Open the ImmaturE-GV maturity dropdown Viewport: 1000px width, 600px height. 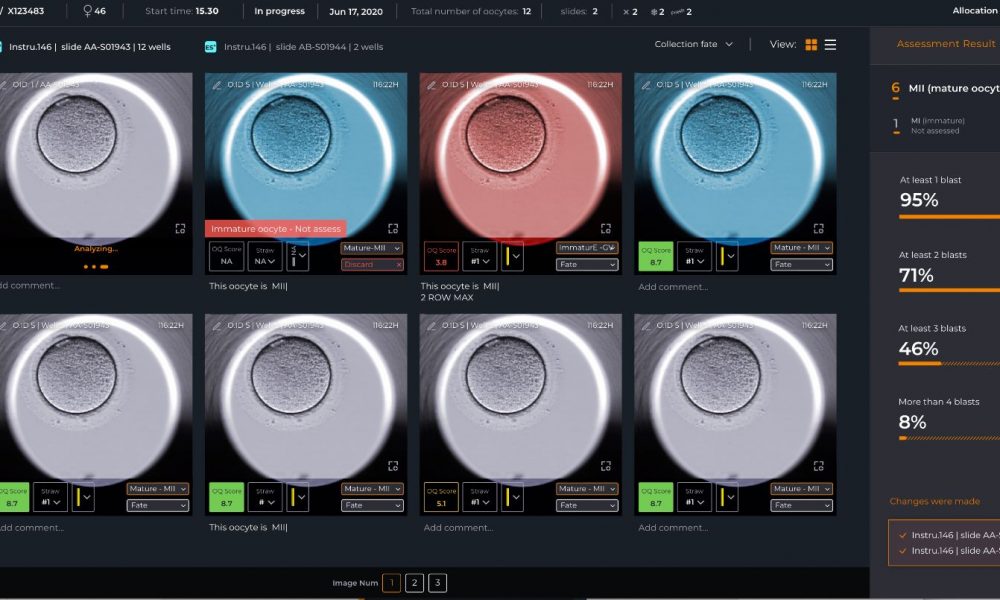tap(587, 248)
